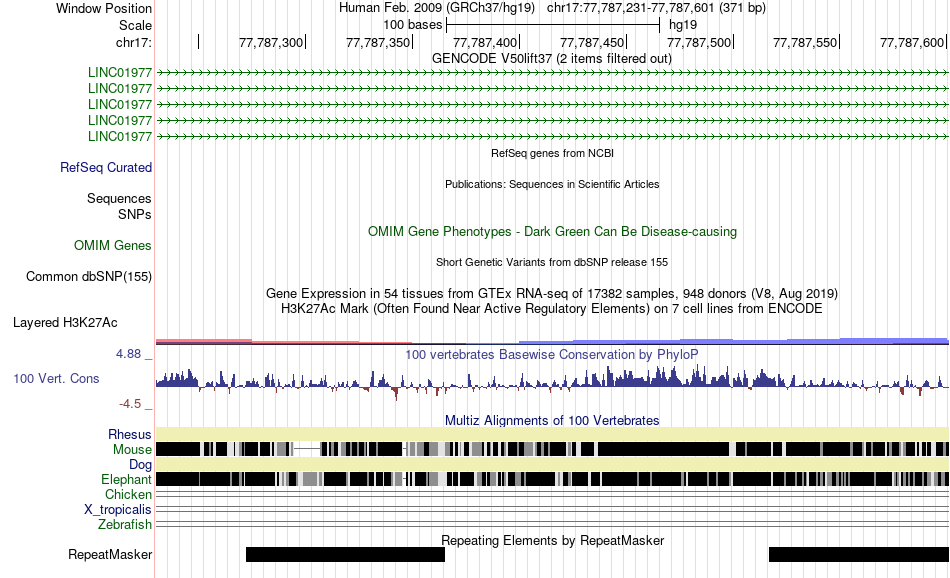
Task: Click the 100 bases scale bar
Action: tap(553, 25)
